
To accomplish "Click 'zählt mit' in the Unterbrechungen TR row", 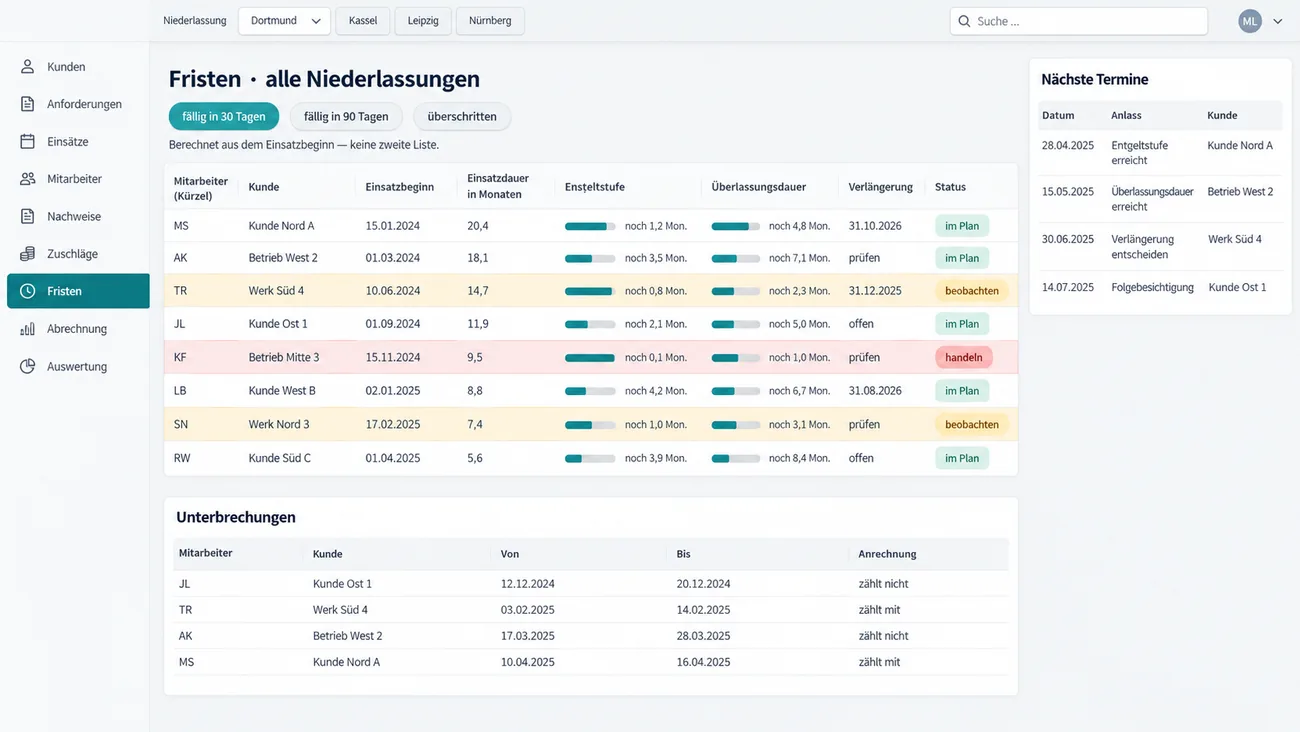I will coord(879,610).
